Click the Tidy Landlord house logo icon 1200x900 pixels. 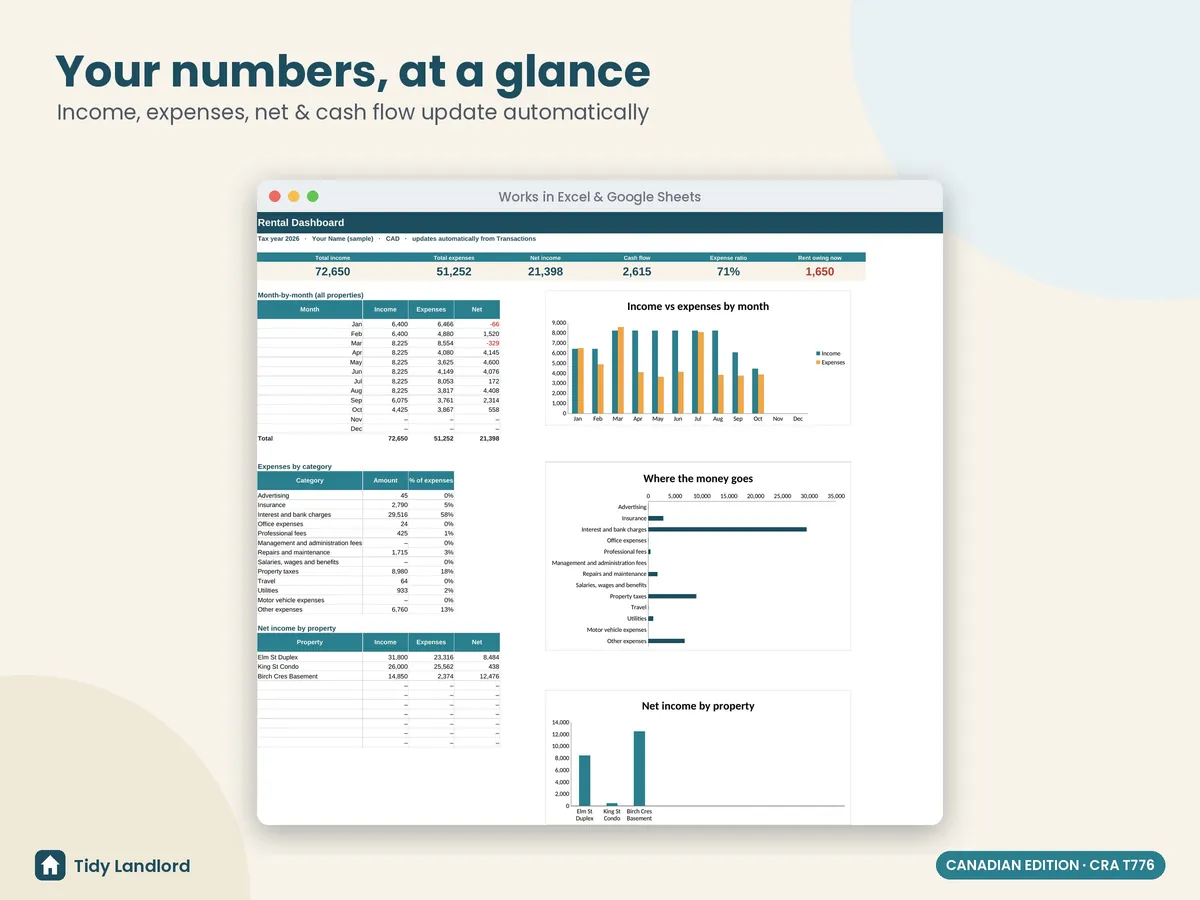click(50, 865)
